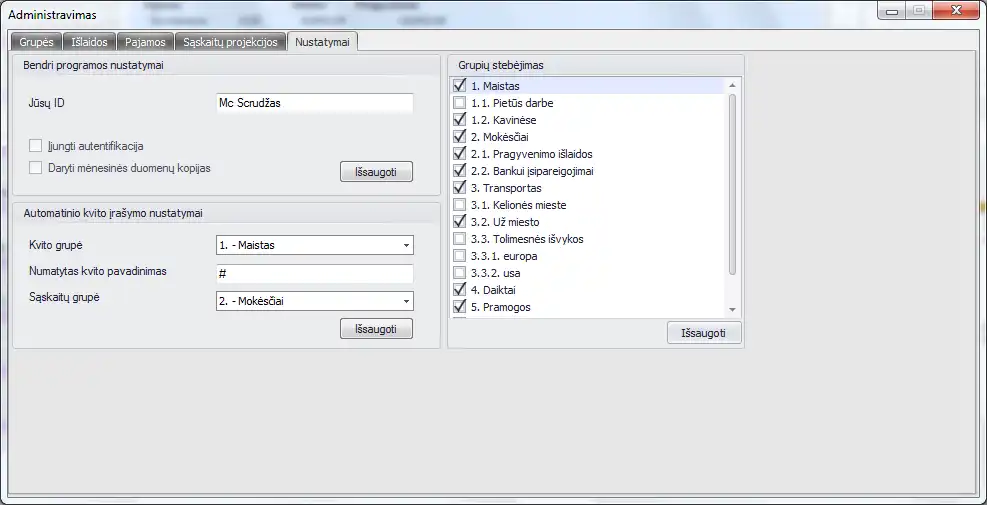This screenshot has width=987, height=505.
Task: Uncheck the 1. Maistas checkbox
Action: coord(460,86)
